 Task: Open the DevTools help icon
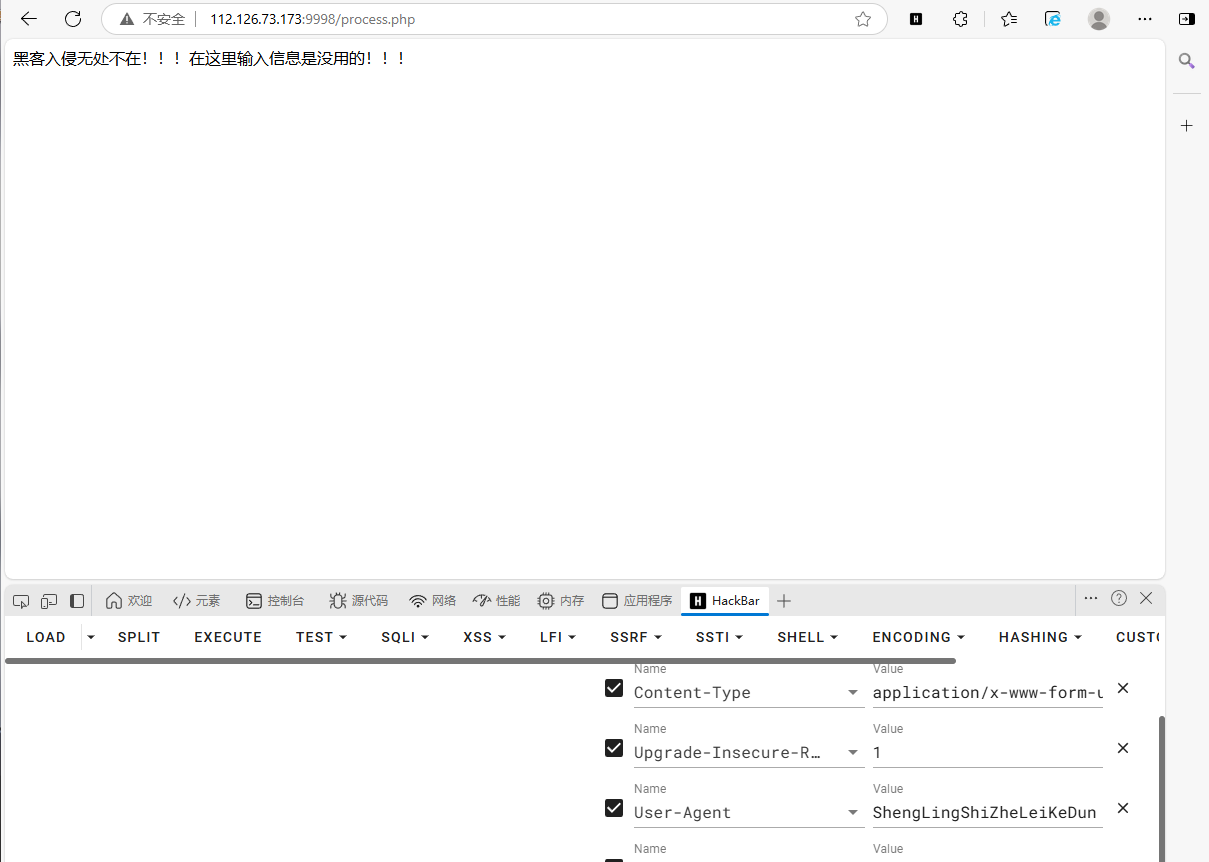(1119, 598)
